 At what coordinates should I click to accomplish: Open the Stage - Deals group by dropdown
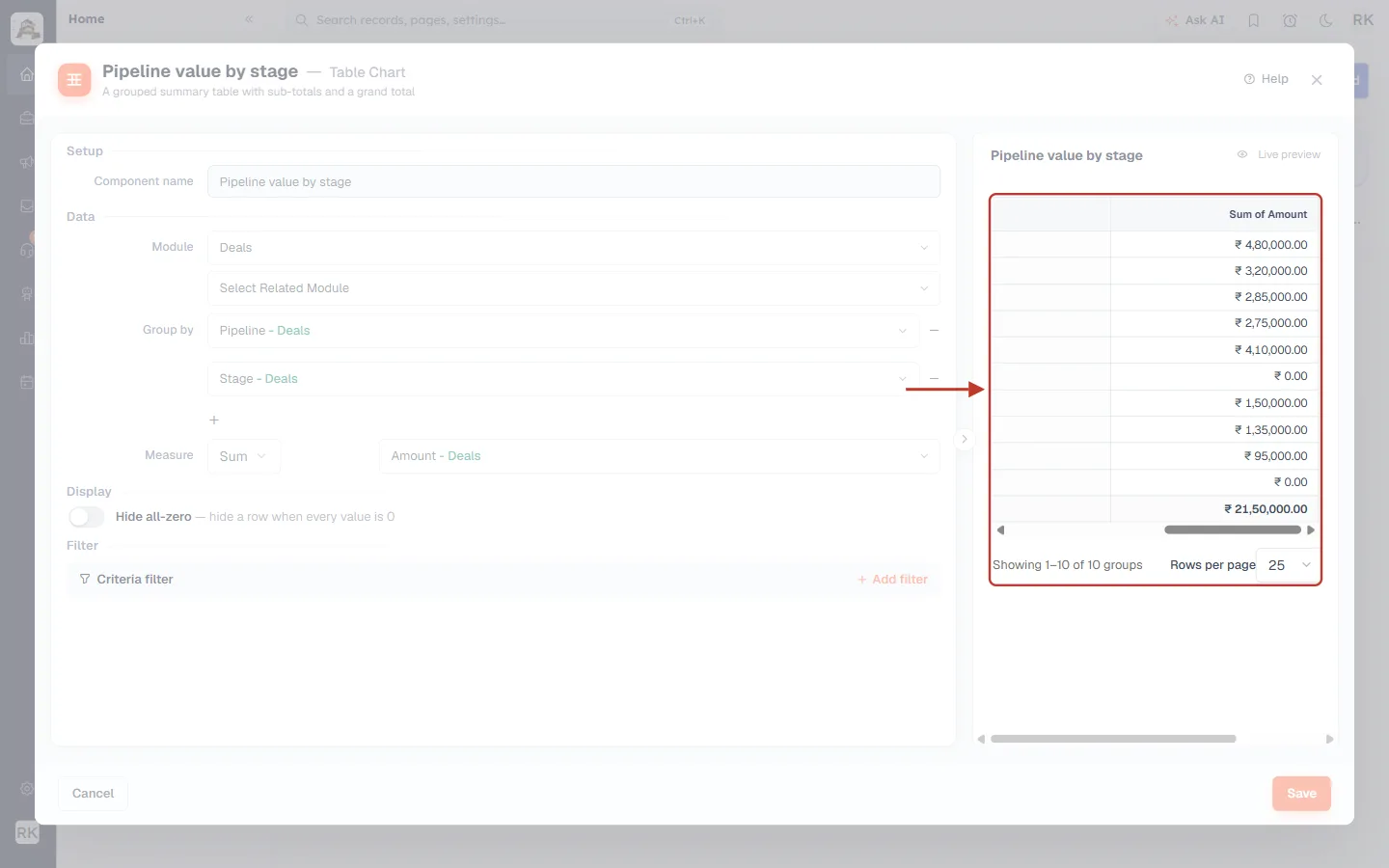(563, 379)
